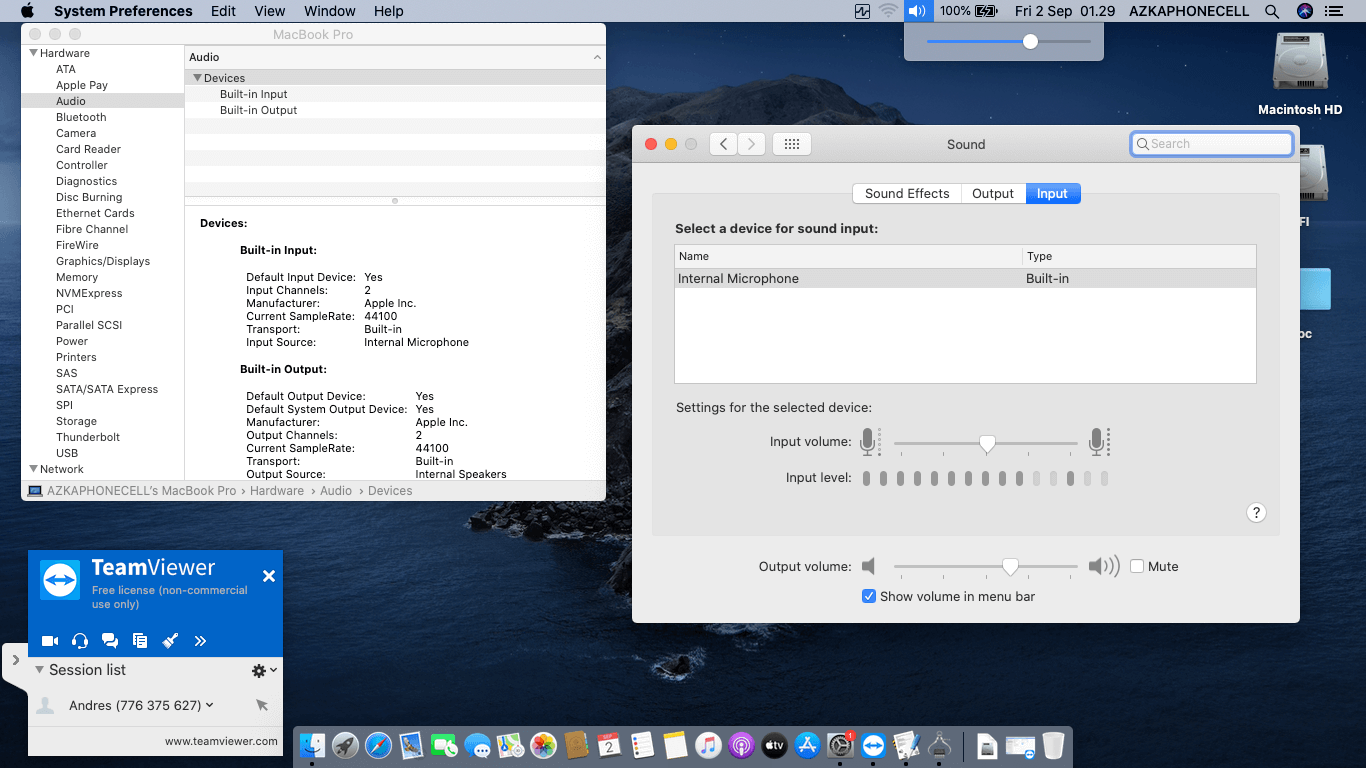The width and height of the screenshot is (1366, 768).
Task: Open the TeamViewer file transfer icon
Action: point(140,641)
